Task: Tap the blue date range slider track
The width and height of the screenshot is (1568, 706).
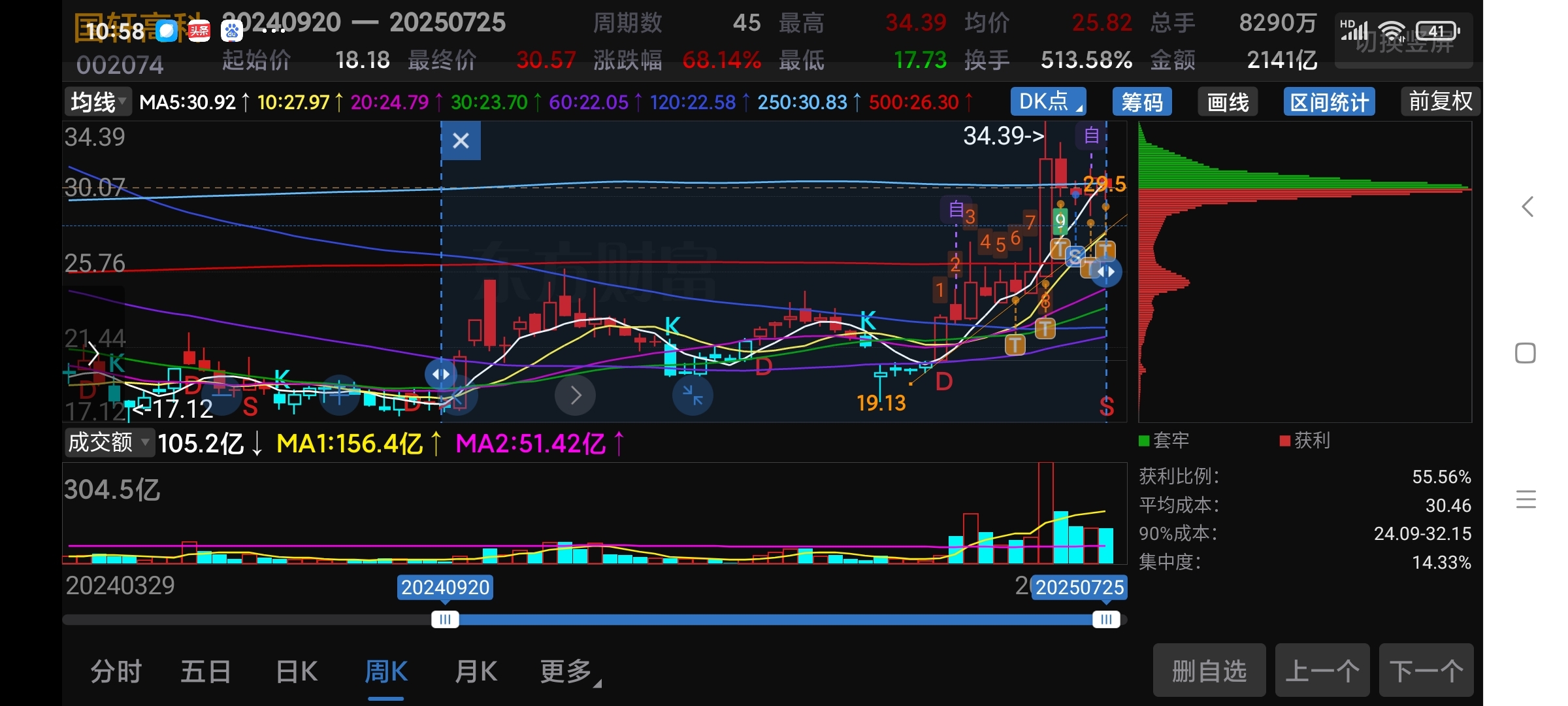Action: click(776, 619)
